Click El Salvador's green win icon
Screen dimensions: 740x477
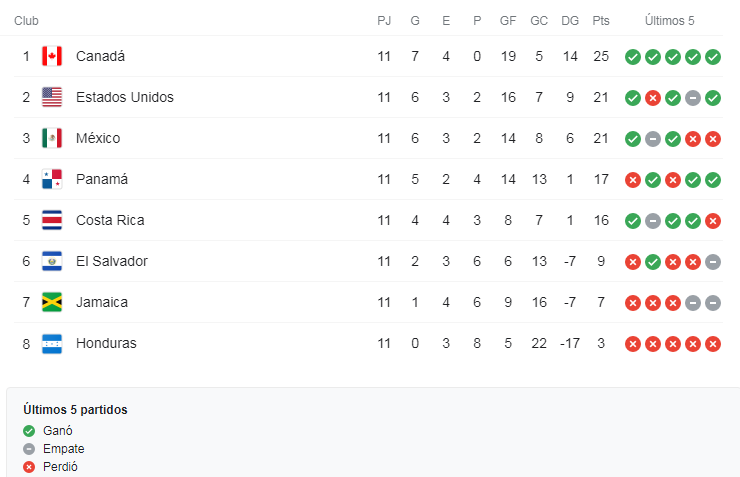[x=653, y=262]
